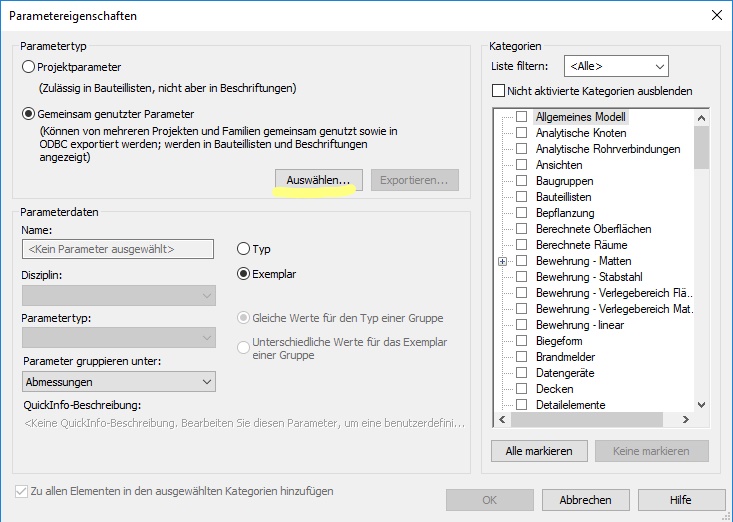
Task: Open Parameter gruppieren unter dropdown
Action: click(118, 381)
